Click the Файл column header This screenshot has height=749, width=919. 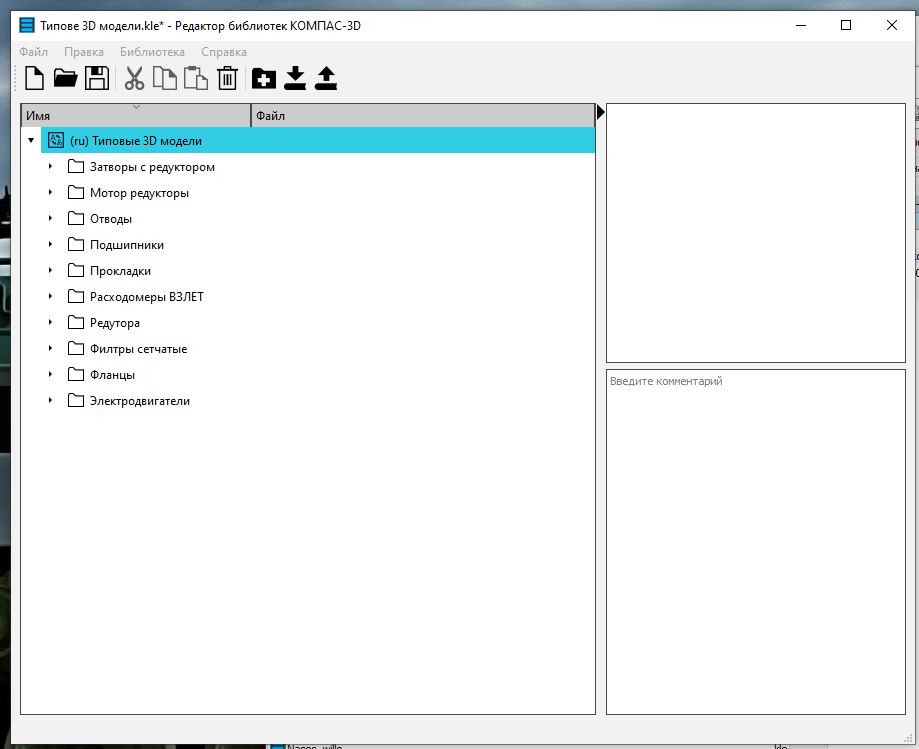423,115
